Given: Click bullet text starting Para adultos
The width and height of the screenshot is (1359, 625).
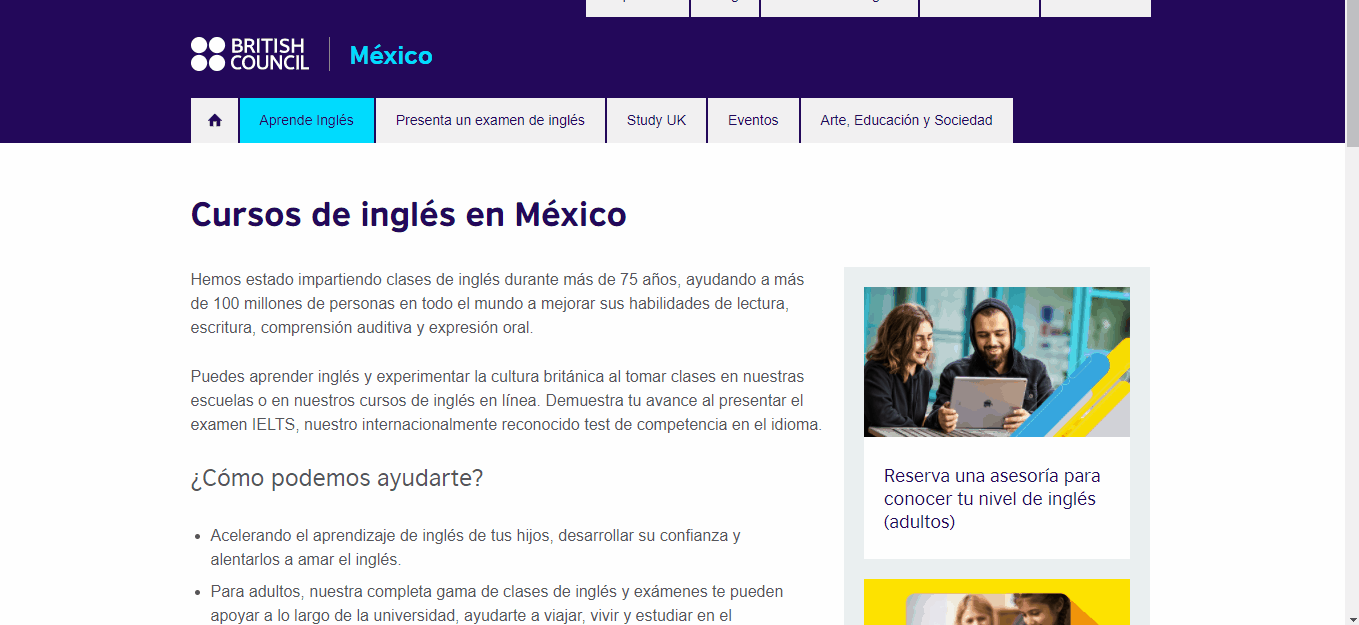Looking at the screenshot, I should 497,603.
